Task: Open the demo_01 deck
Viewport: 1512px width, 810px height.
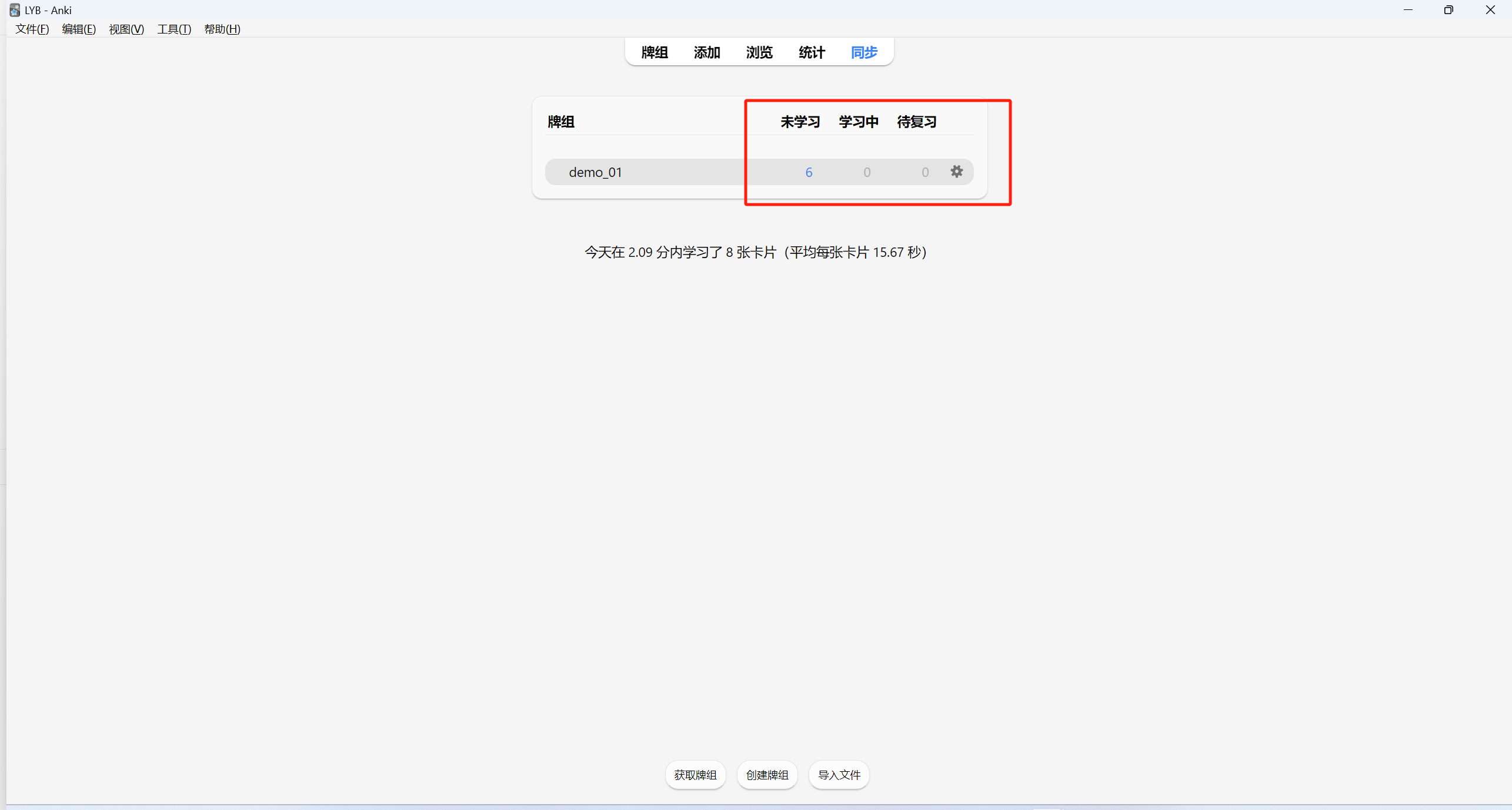Action: click(595, 172)
